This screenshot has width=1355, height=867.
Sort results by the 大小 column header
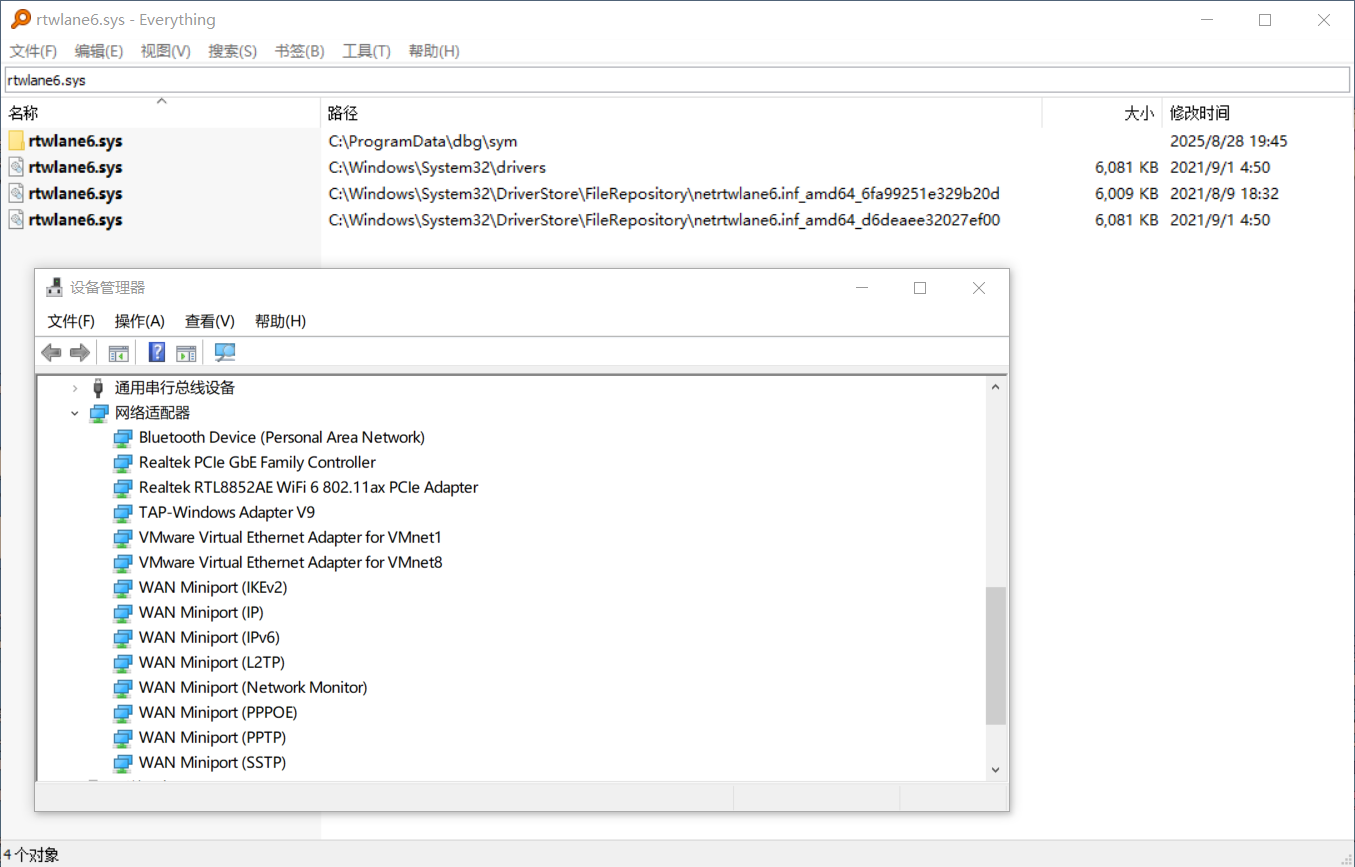pyautogui.click(x=1103, y=113)
